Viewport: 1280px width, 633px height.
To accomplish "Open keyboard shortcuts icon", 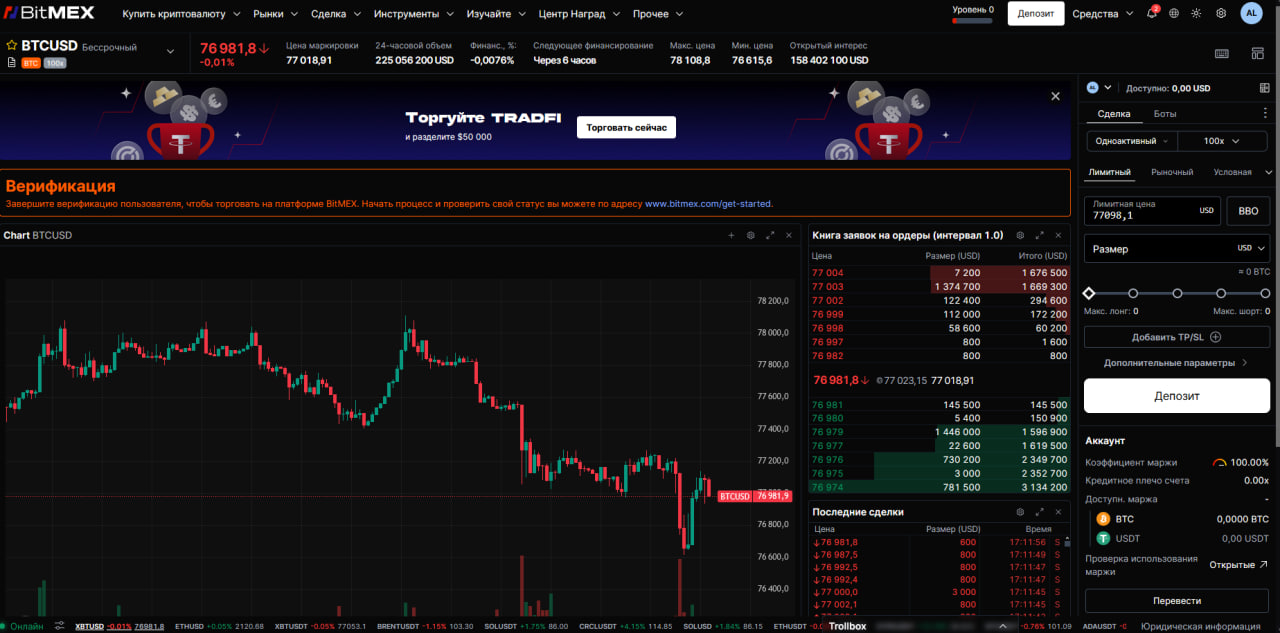I will pos(1222,53).
